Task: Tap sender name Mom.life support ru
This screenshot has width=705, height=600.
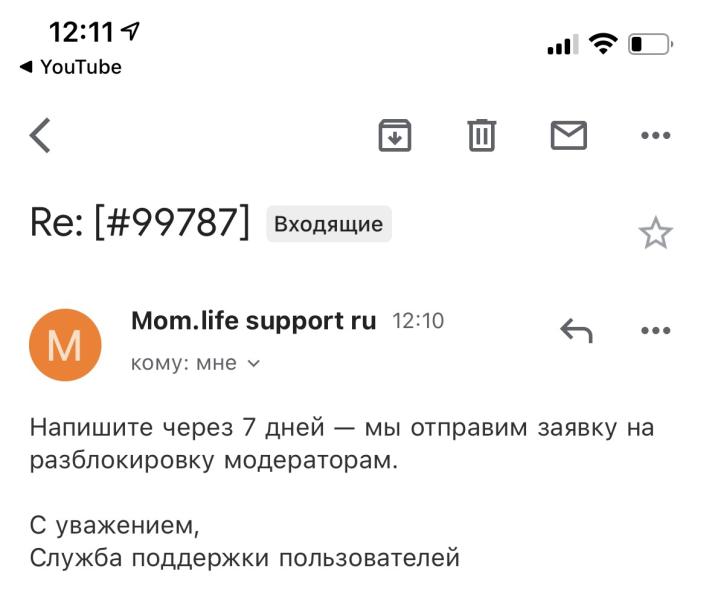Action: click(x=253, y=321)
